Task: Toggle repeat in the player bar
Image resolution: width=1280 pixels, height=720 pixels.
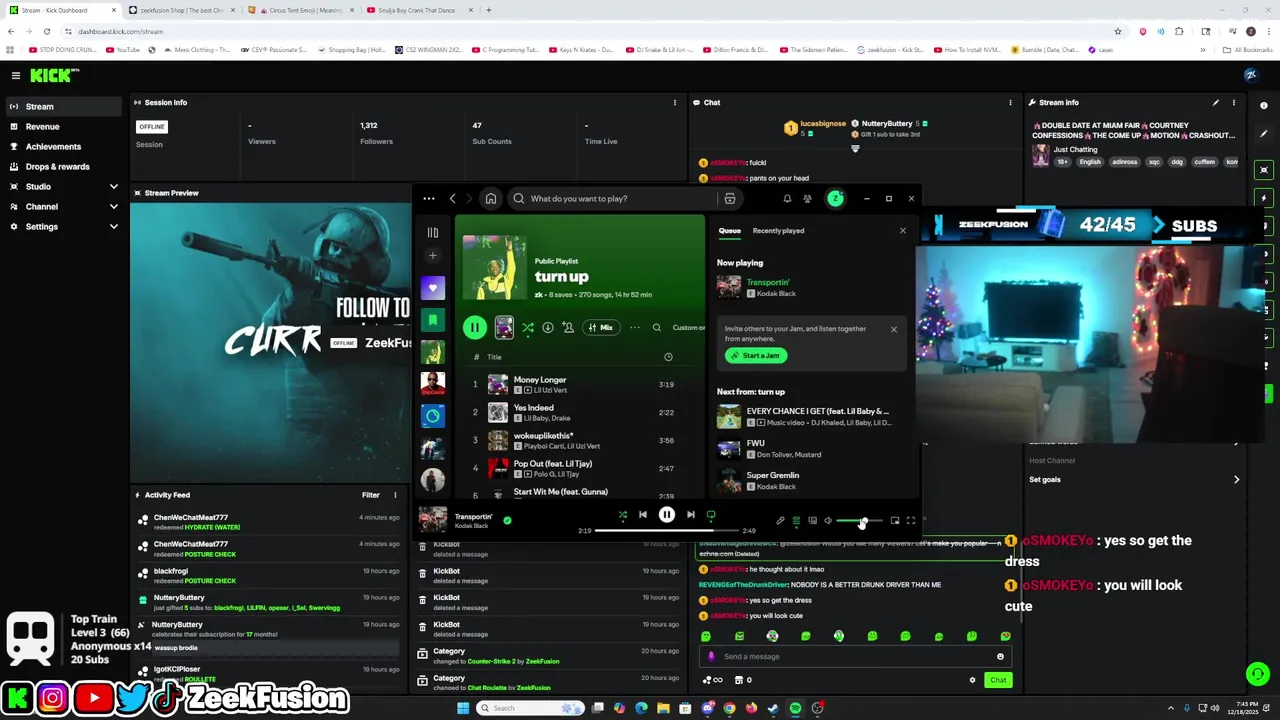Action: (x=711, y=515)
